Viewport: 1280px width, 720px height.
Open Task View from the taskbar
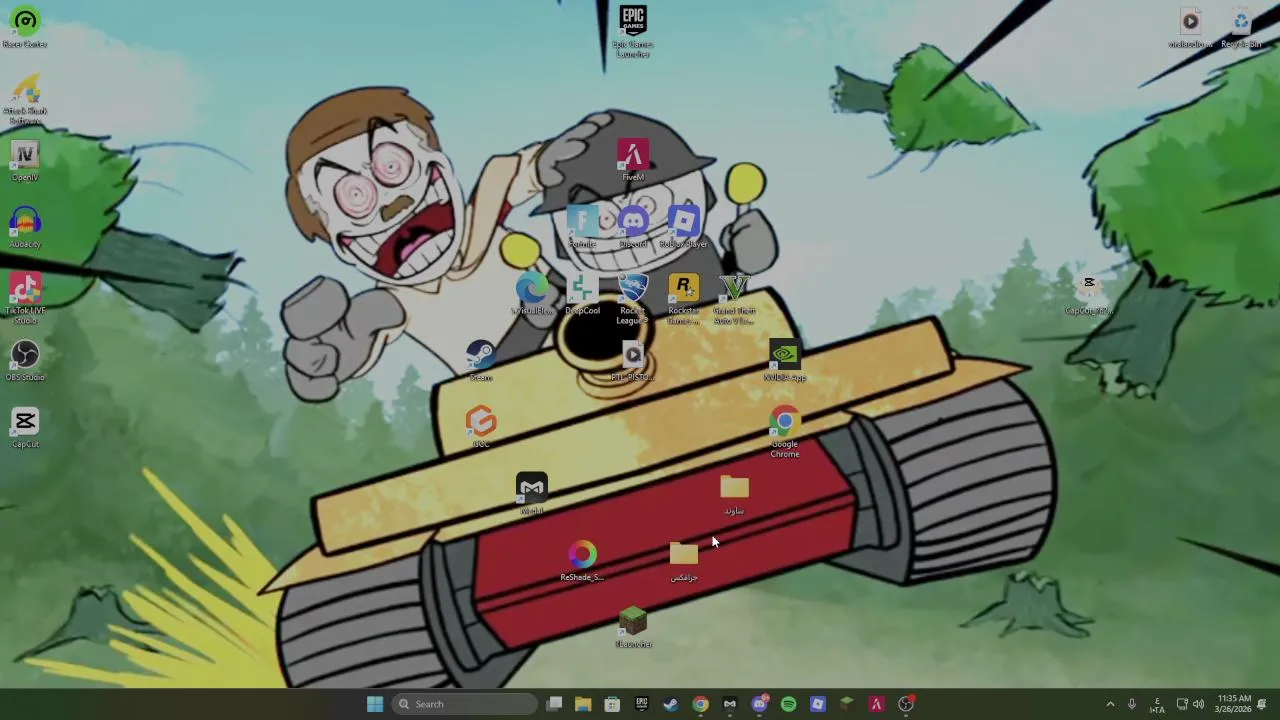pyautogui.click(x=555, y=704)
